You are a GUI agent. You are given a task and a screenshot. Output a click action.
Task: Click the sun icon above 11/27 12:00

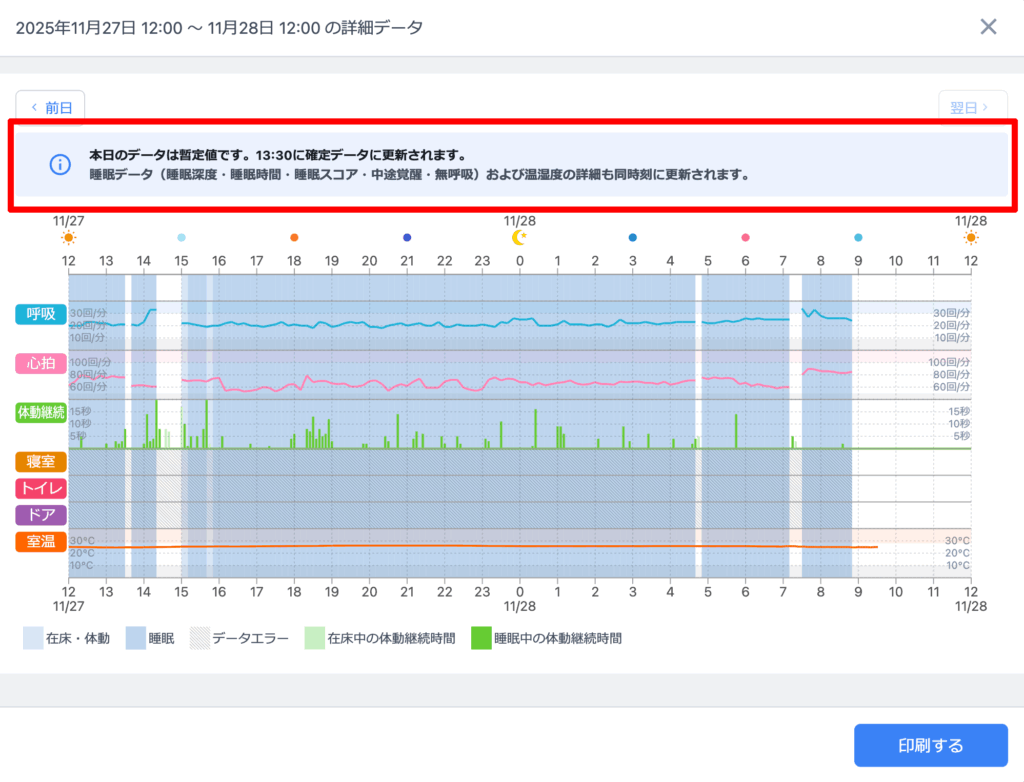(68, 237)
